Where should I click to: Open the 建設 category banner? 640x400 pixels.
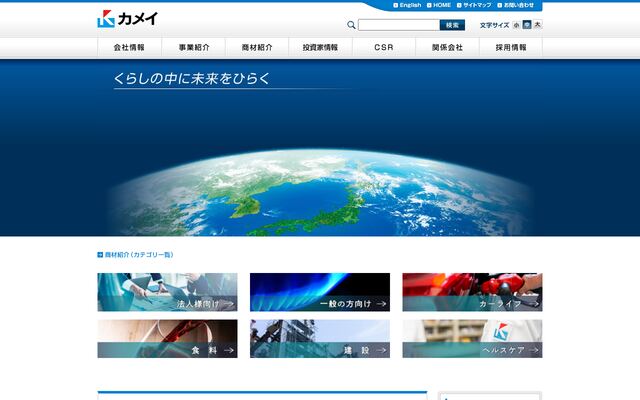320,339
